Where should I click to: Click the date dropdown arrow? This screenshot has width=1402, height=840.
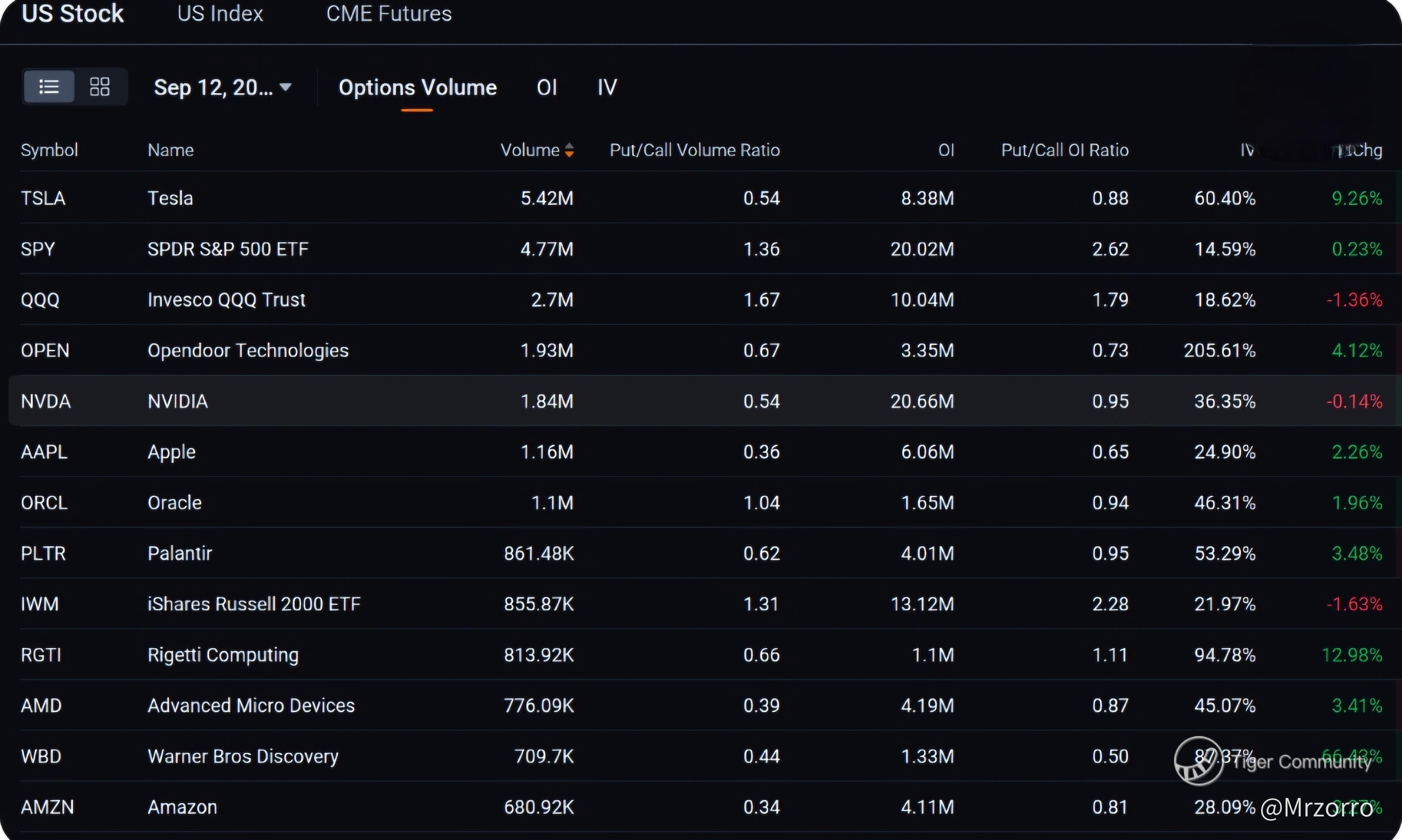click(x=286, y=87)
